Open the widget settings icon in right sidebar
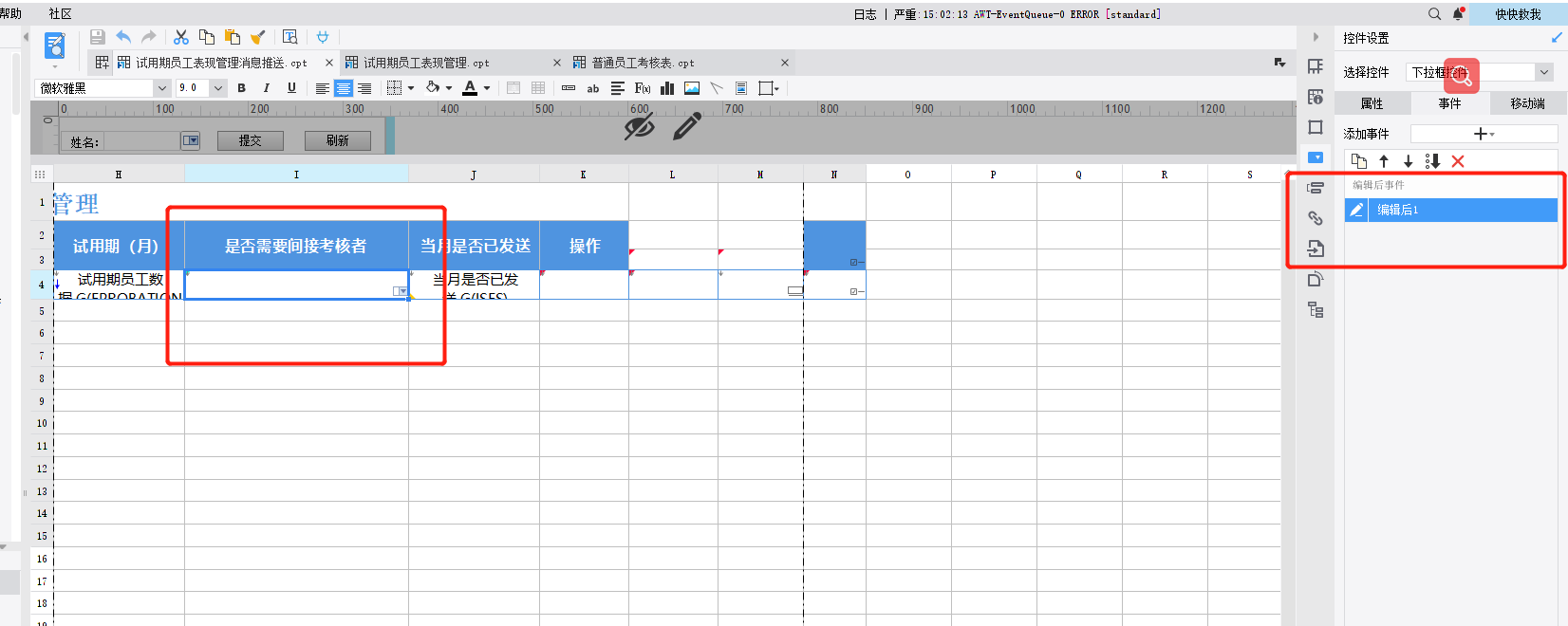 click(x=1316, y=157)
